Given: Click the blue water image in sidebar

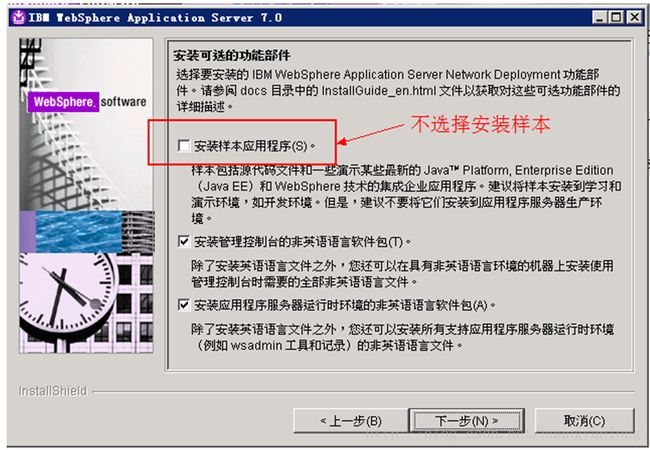Looking at the screenshot, I should click(x=79, y=232).
